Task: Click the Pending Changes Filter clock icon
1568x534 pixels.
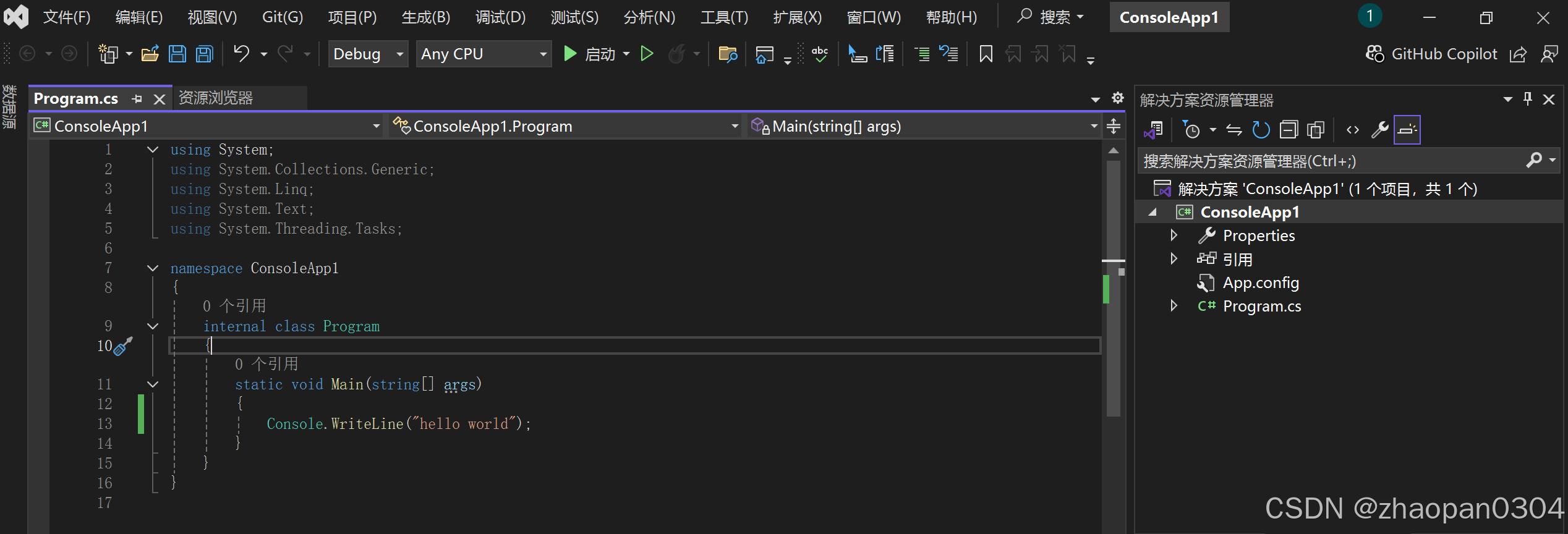Action: [x=1191, y=129]
